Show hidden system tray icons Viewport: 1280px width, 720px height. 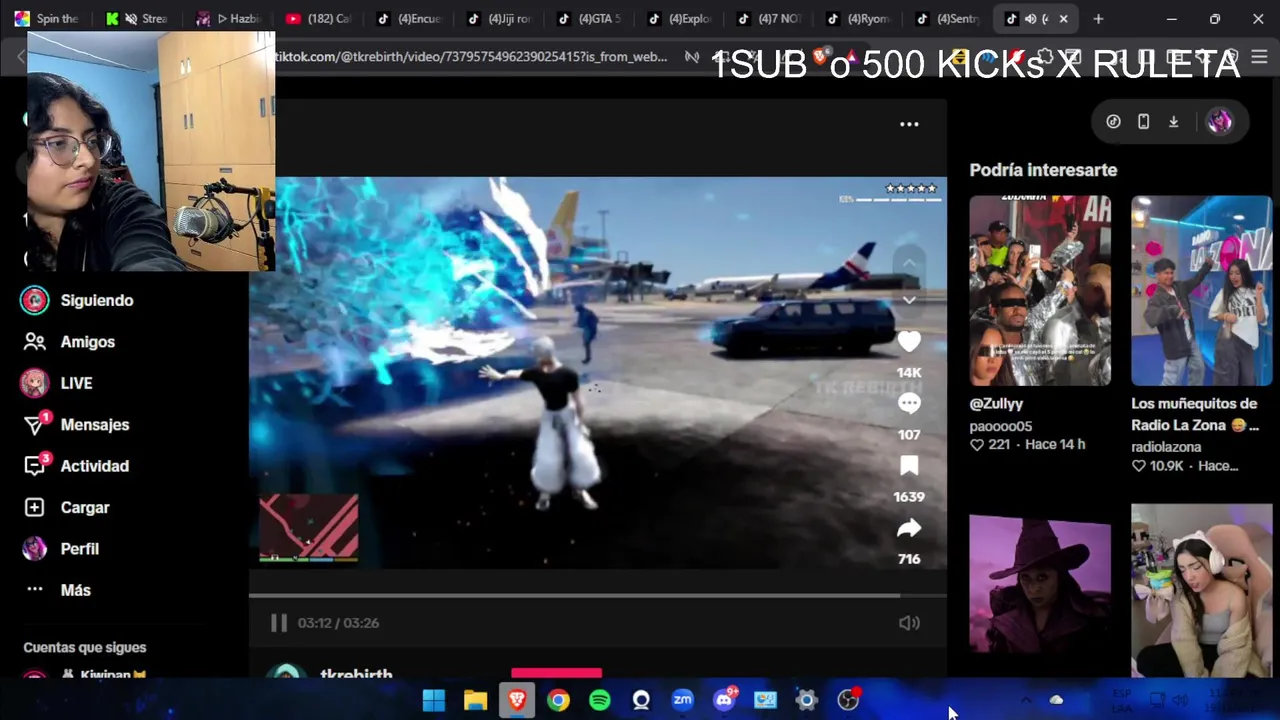1025,700
